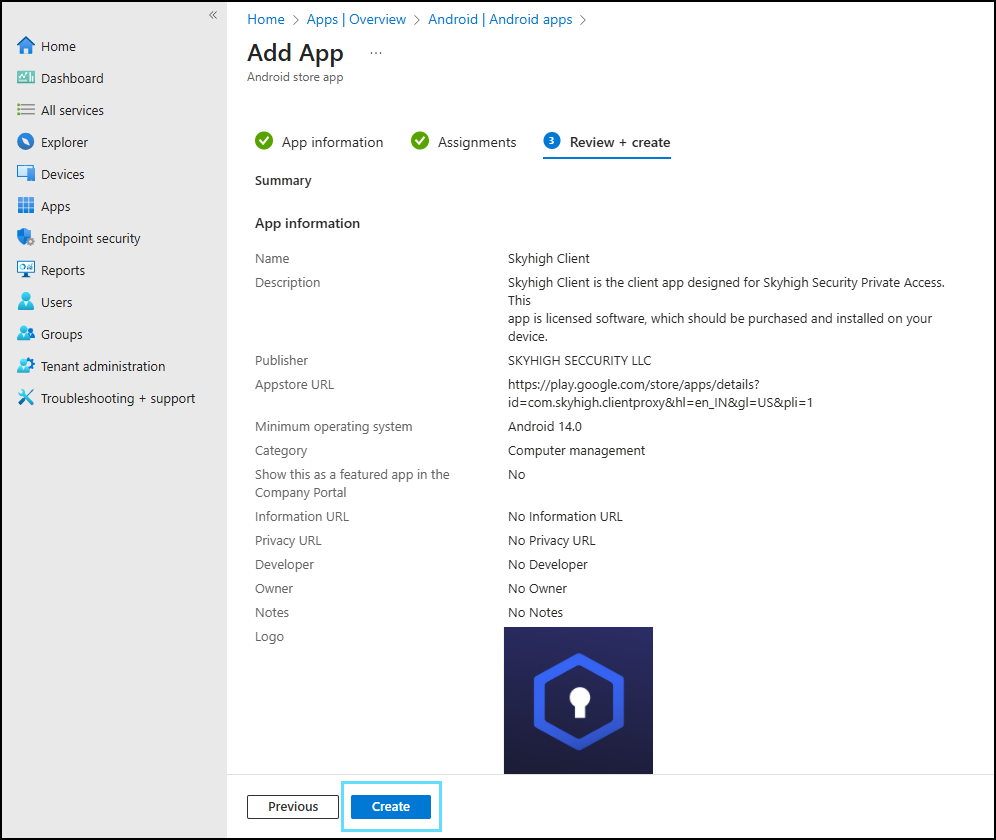Screen dimensions: 996x840
Task: Open the Explorer compass icon
Action: [x=26, y=142]
